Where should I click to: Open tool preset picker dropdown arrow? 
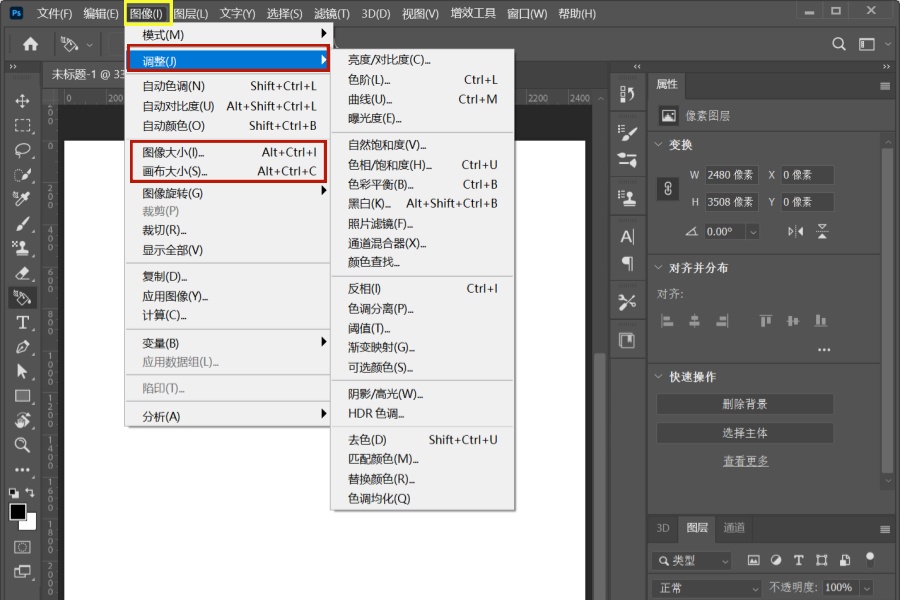pos(90,44)
